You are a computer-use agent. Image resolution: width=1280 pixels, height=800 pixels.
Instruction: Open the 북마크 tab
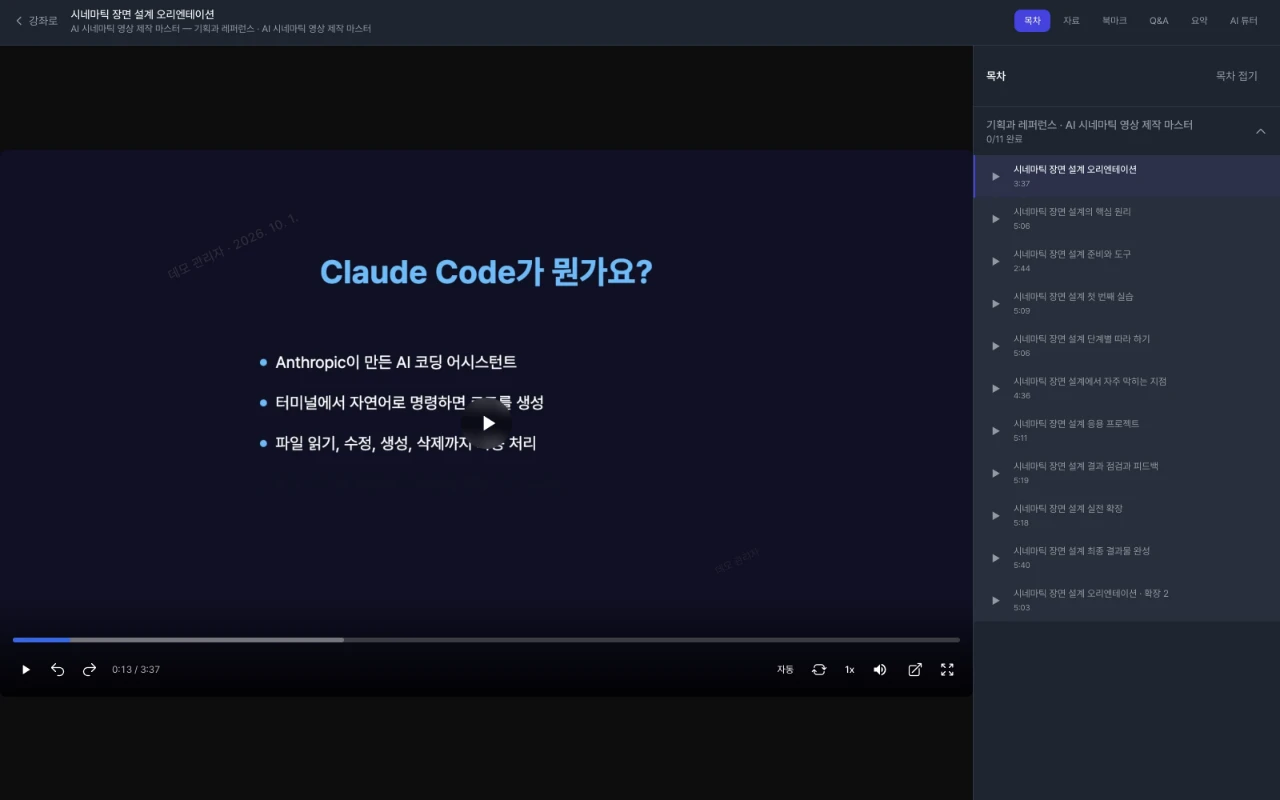coord(1114,21)
